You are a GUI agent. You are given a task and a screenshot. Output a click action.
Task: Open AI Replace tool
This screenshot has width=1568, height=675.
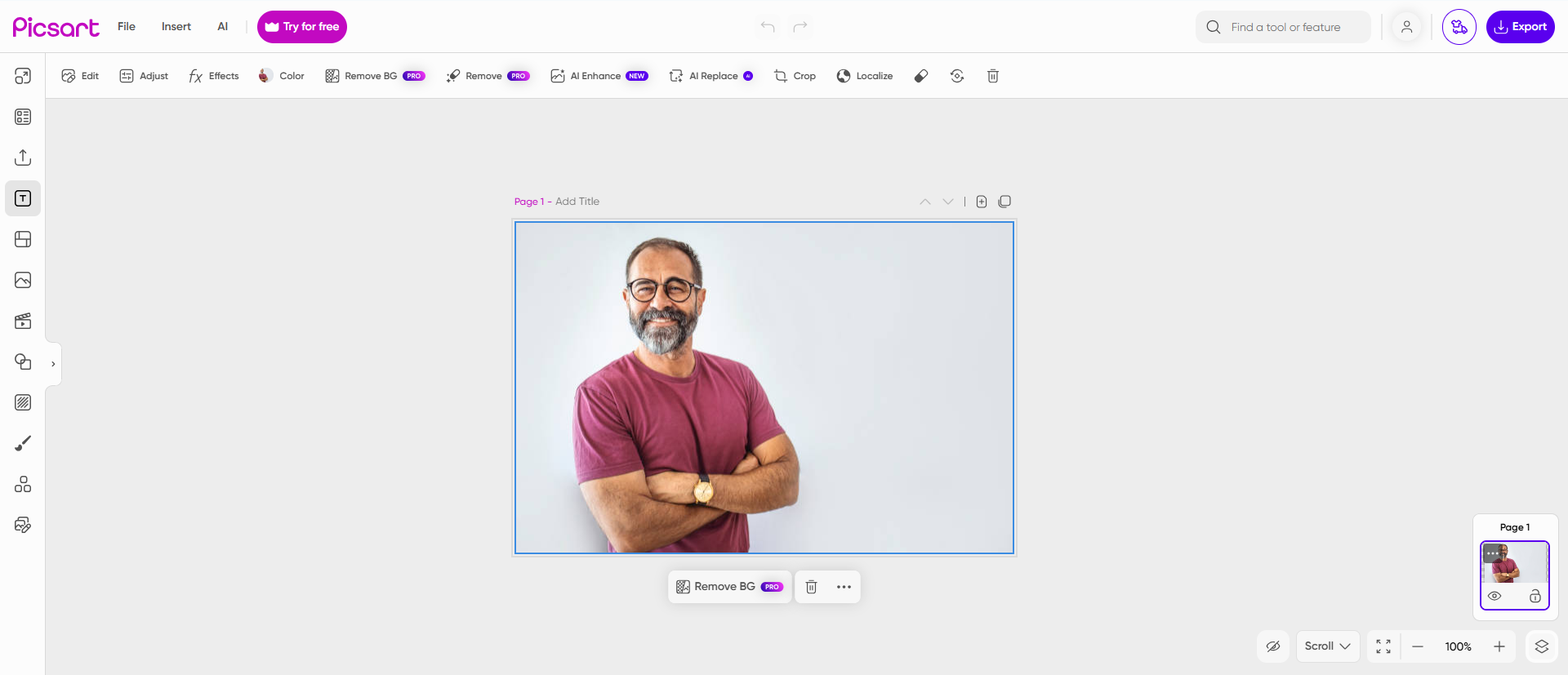(711, 76)
